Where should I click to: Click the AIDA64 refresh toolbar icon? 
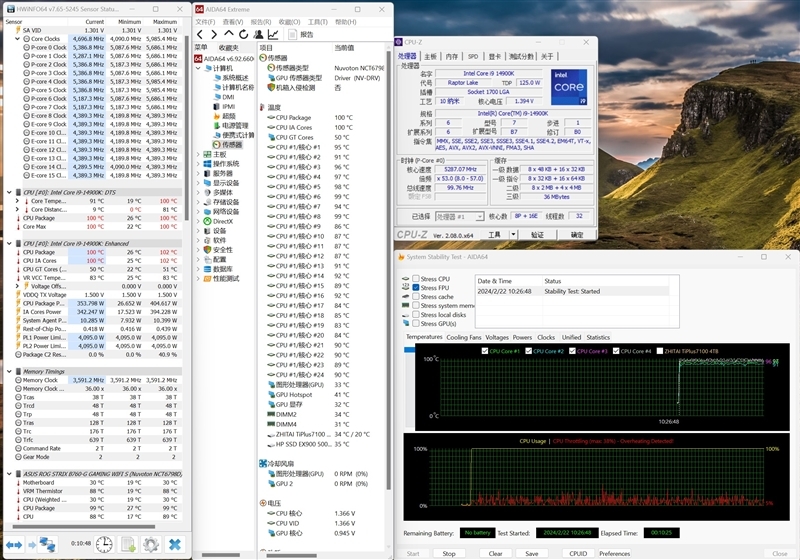243,34
